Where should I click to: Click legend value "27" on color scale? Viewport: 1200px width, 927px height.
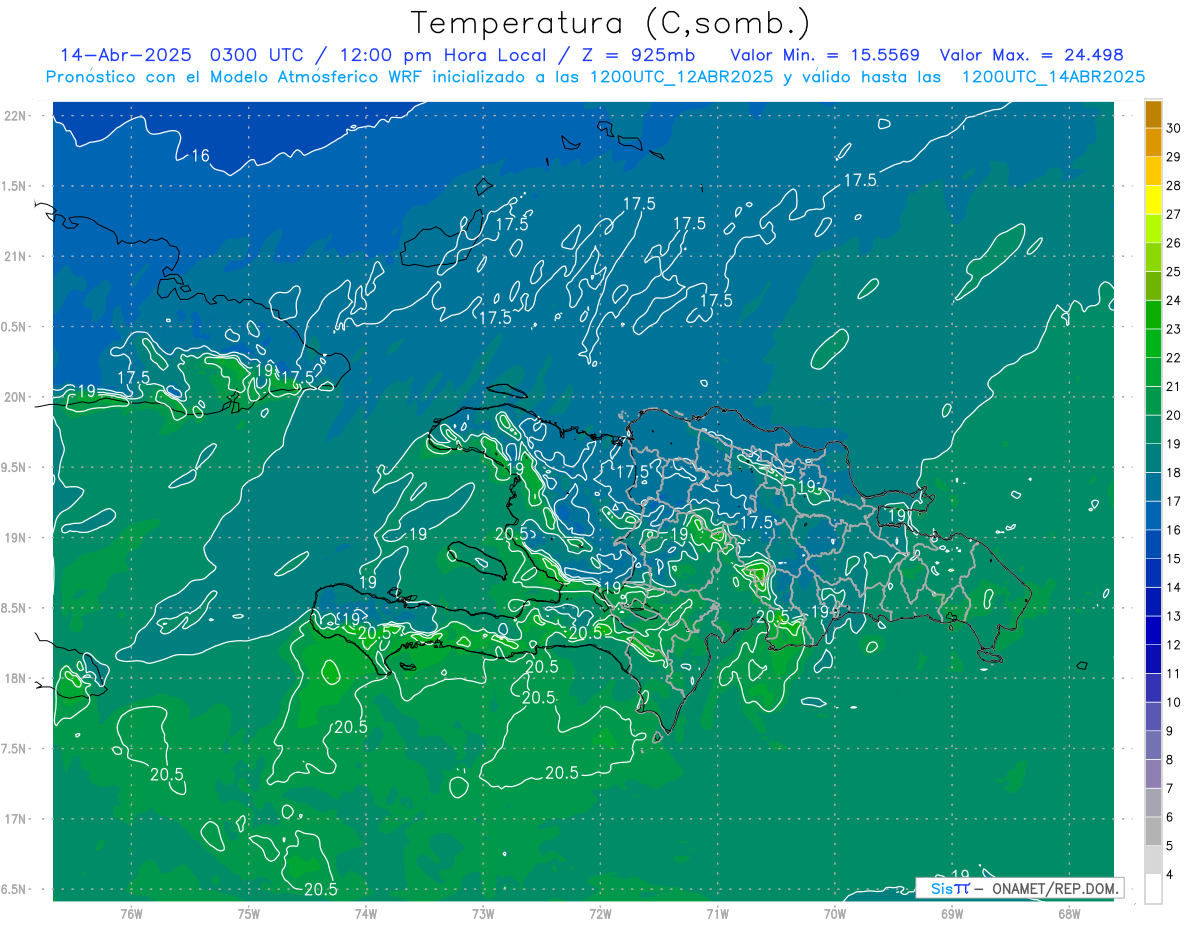click(1174, 214)
